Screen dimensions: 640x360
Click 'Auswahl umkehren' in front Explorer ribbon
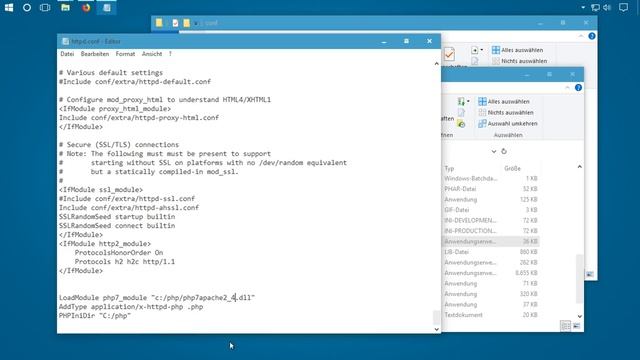508,123
